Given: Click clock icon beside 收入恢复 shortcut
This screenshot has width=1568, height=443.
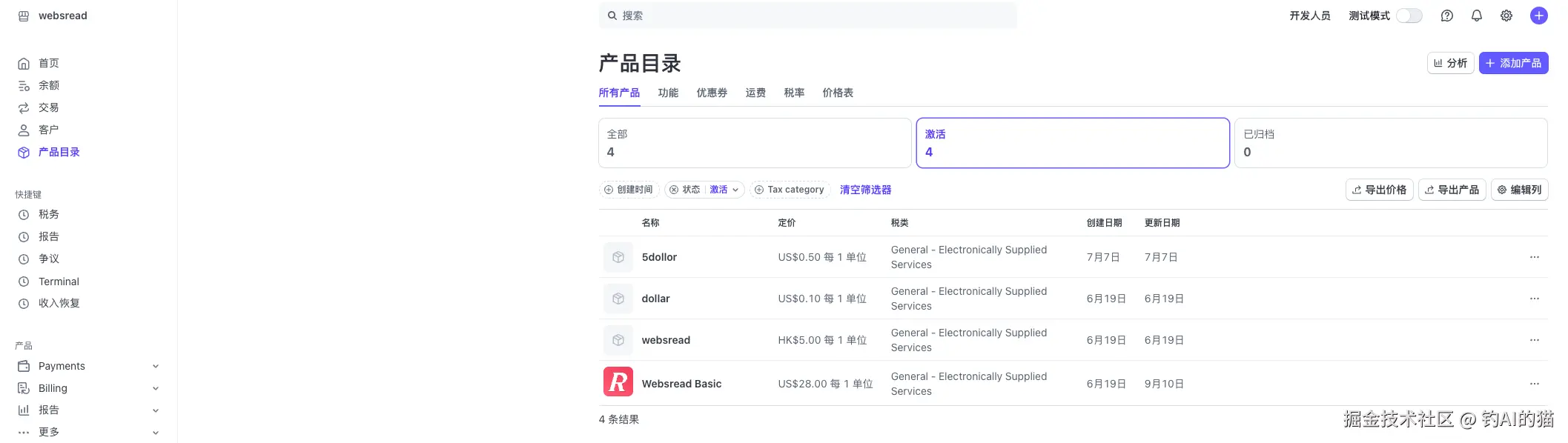Looking at the screenshot, I should [24, 304].
